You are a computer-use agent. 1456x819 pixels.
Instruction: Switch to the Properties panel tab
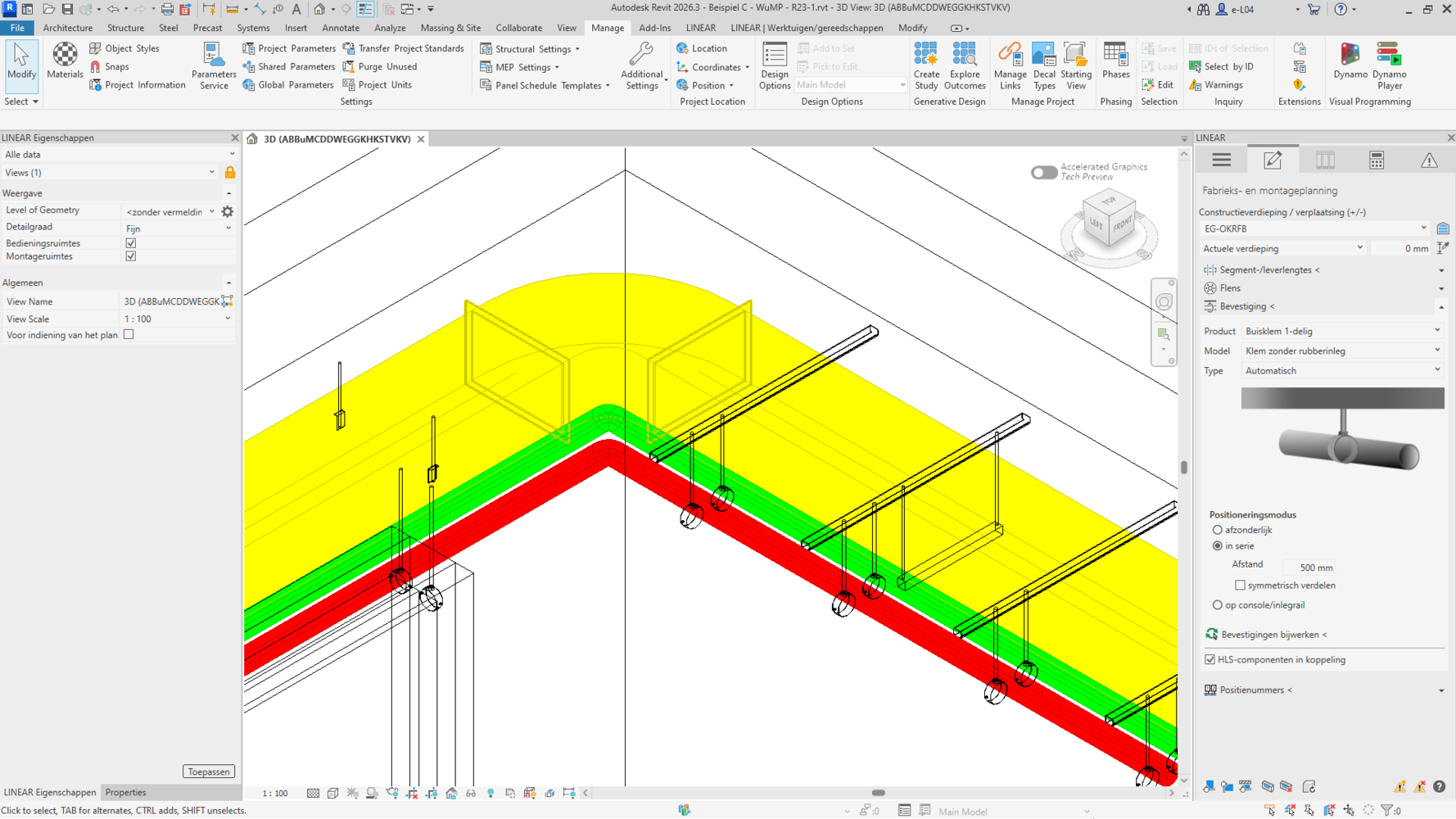(x=125, y=792)
